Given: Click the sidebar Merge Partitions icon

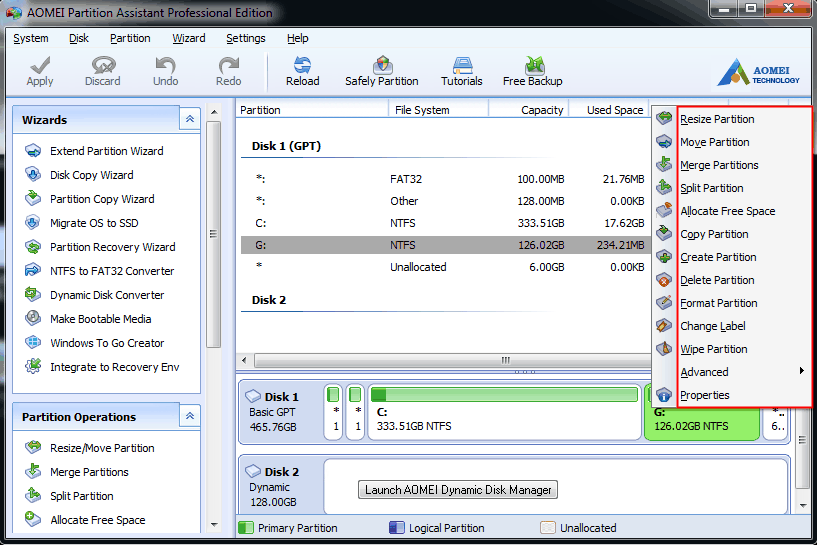Looking at the screenshot, I should point(33,472).
